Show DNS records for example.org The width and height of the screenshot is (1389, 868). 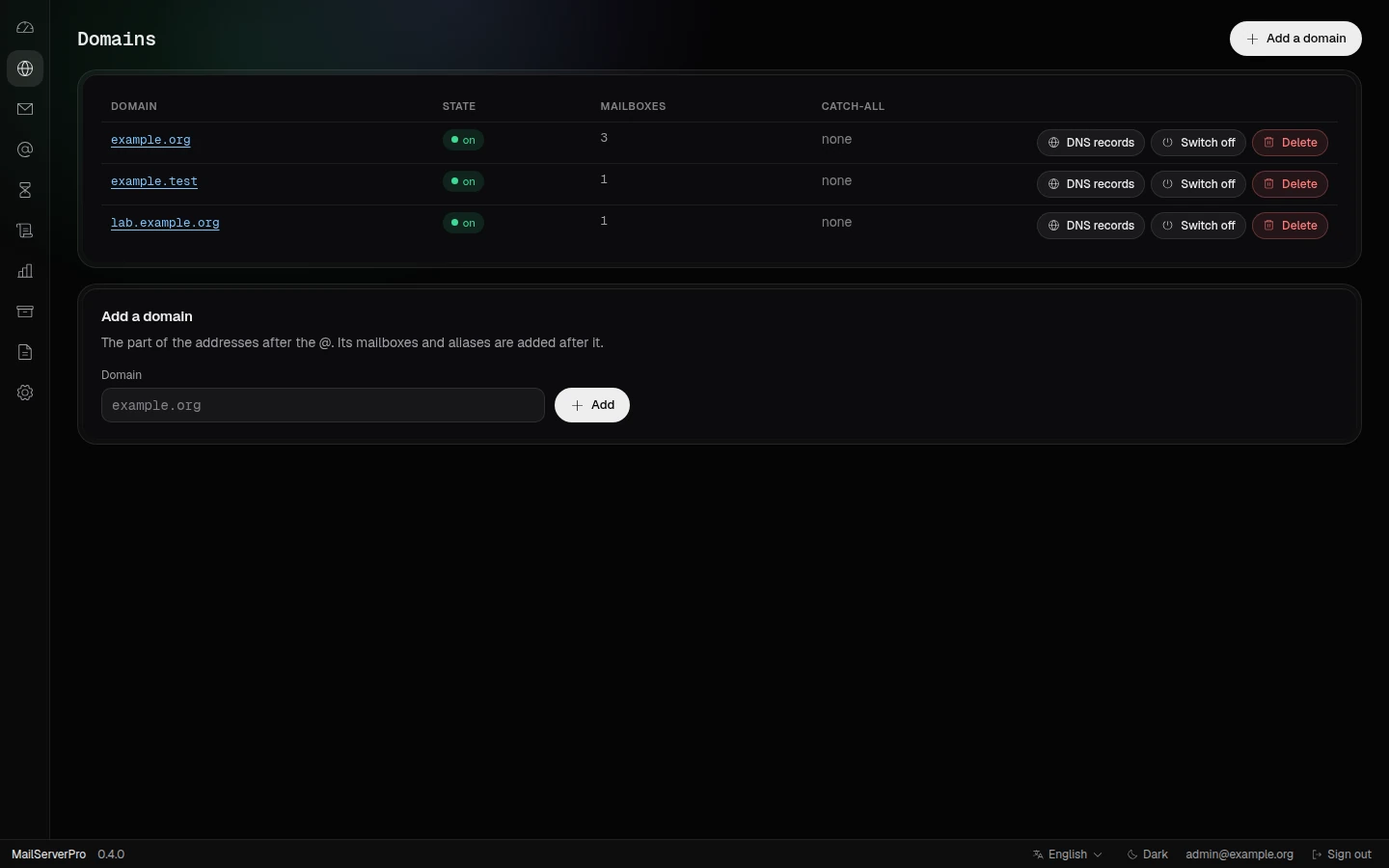[1091, 143]
